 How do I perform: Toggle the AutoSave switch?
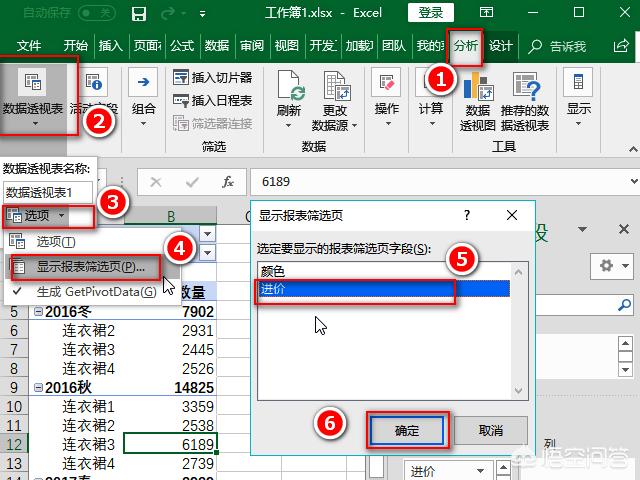tap(97, 13)
